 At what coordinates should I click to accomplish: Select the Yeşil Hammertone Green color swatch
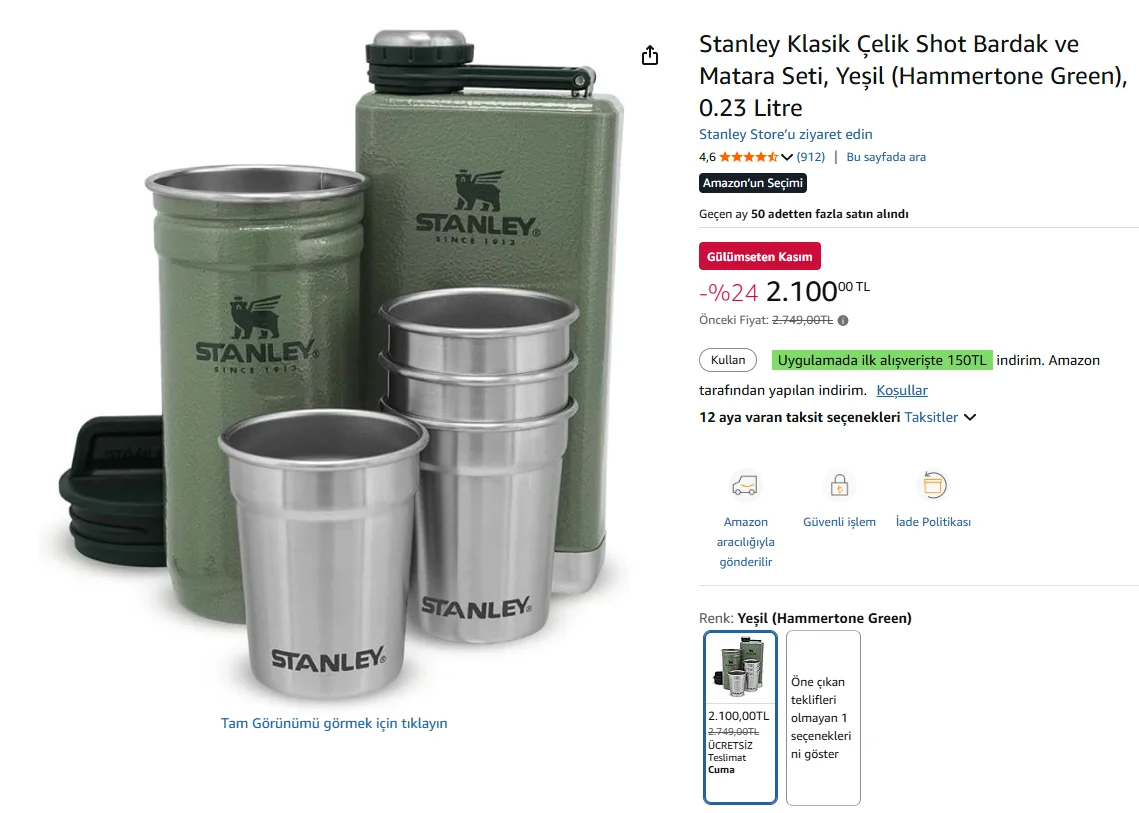(x=740, y=717)
